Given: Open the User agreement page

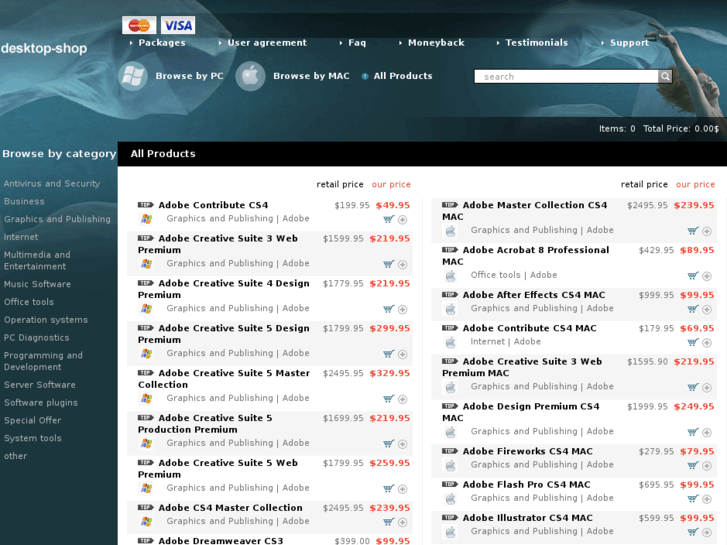Looking at the screenshot, I should click(267, 43).
